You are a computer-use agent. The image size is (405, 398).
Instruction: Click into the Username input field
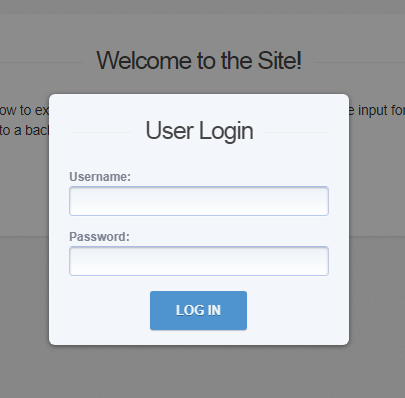click(199, 201)
